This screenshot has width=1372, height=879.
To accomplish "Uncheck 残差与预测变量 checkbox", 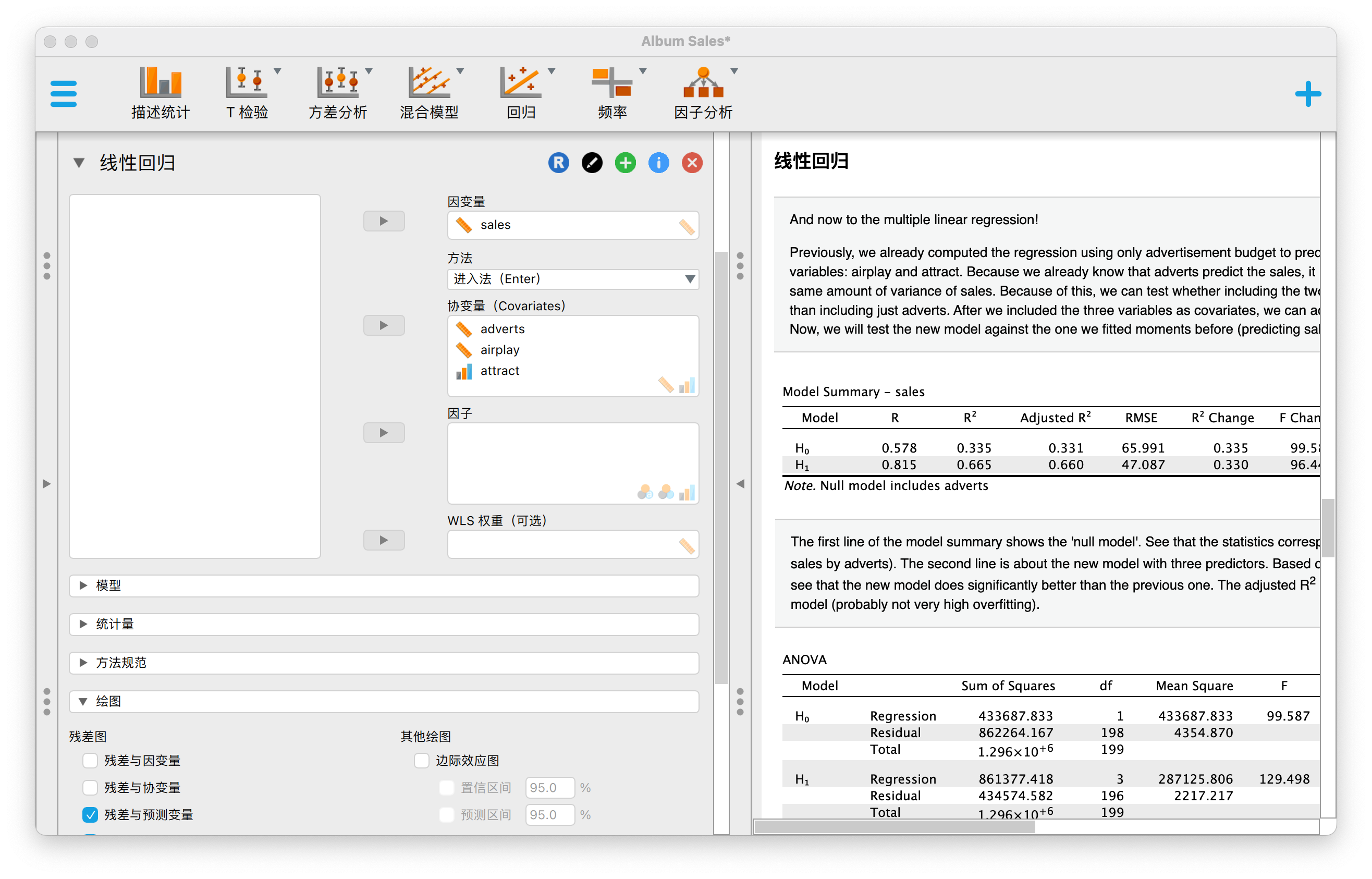I will coord(90,814).
